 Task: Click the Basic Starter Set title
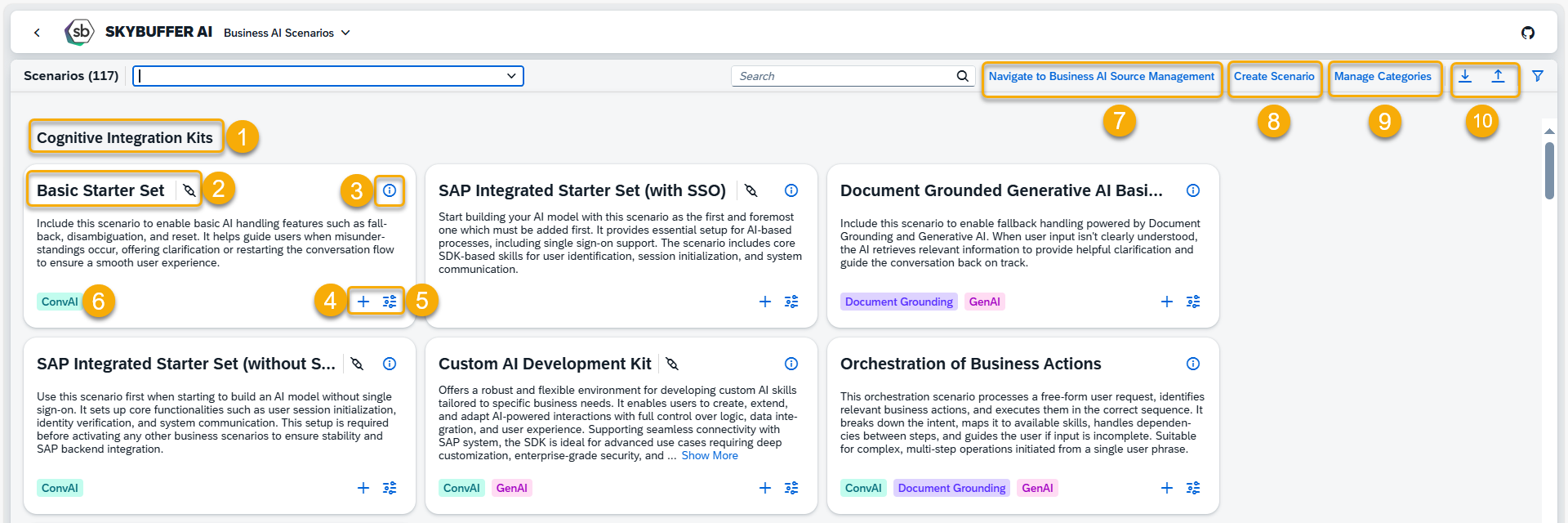pyautogui.click(x=100, y=190)
